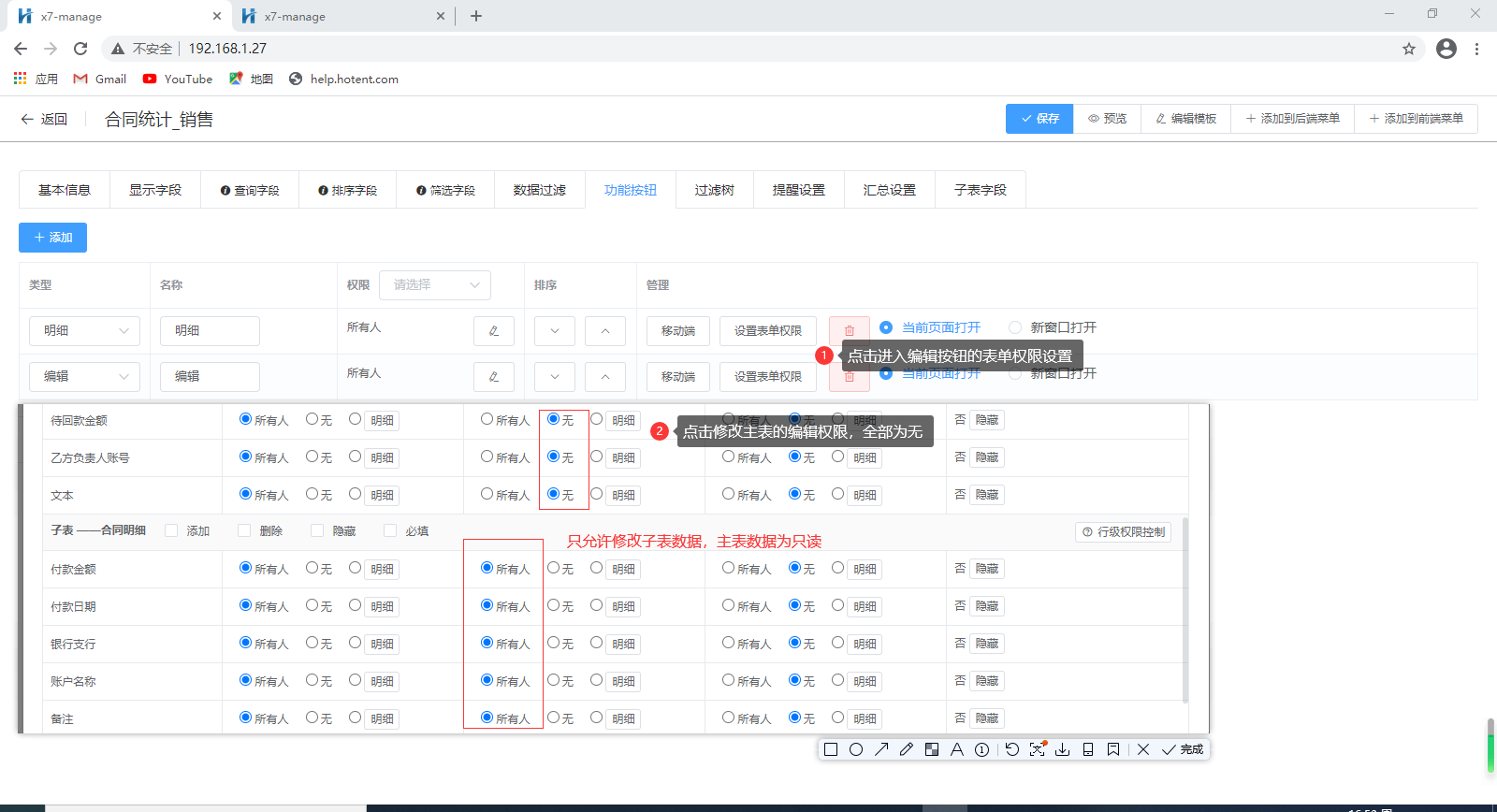
Task: Undo the last screenshot annotation
Action: (1012, 749)
